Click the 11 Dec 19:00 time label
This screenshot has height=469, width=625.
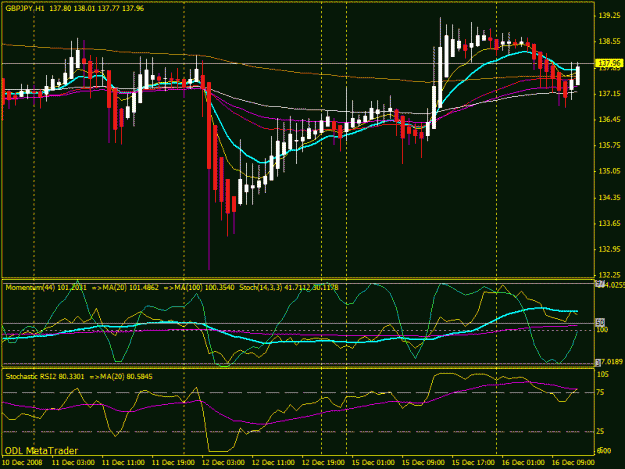click(173, 463)
